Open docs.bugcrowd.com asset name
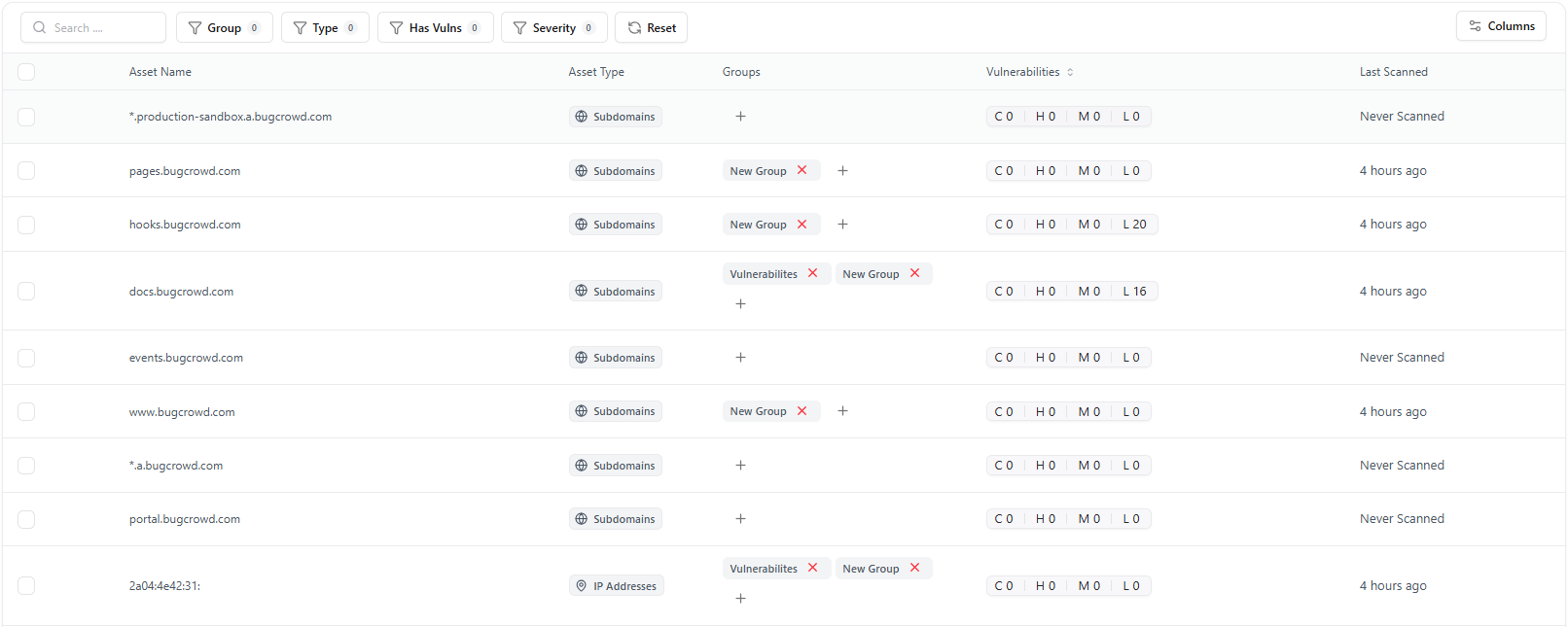 coord(181,292)
